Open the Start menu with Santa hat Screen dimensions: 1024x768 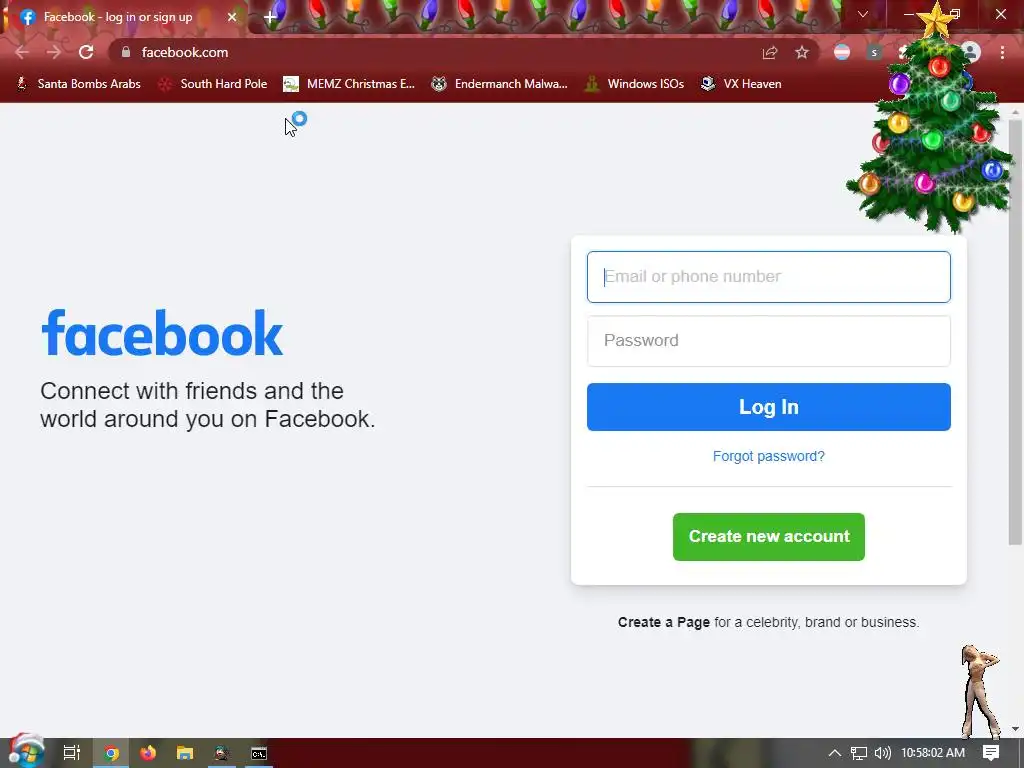coord(26,752)
